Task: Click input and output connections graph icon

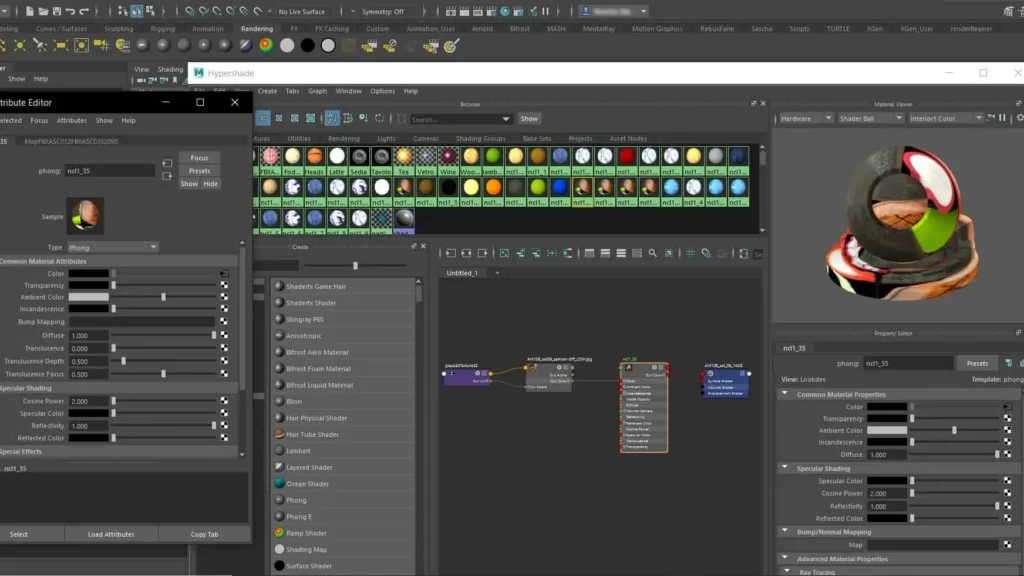Action: 466,253
